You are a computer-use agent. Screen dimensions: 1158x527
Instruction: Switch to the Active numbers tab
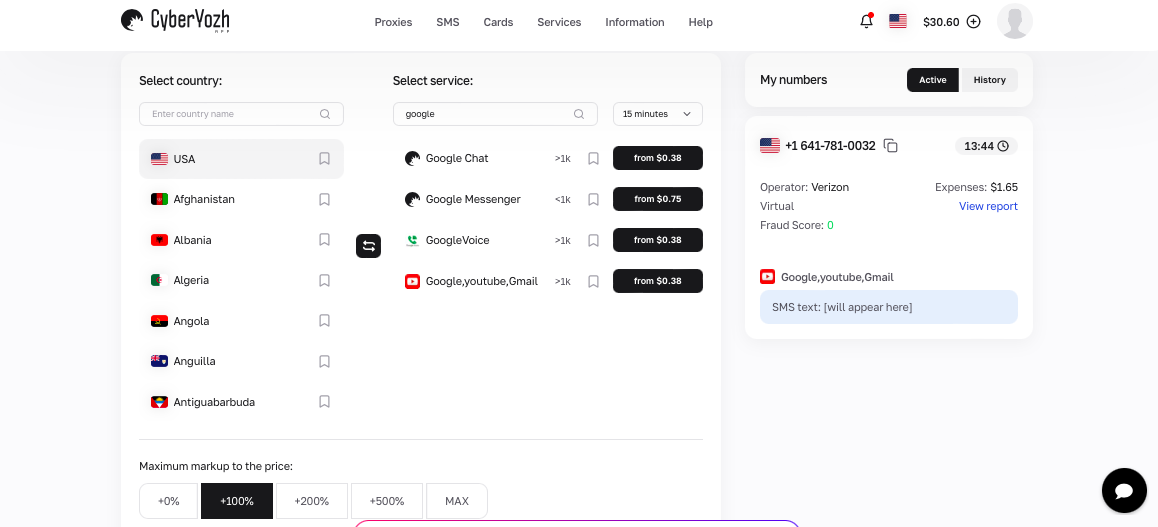pos(933,80)
